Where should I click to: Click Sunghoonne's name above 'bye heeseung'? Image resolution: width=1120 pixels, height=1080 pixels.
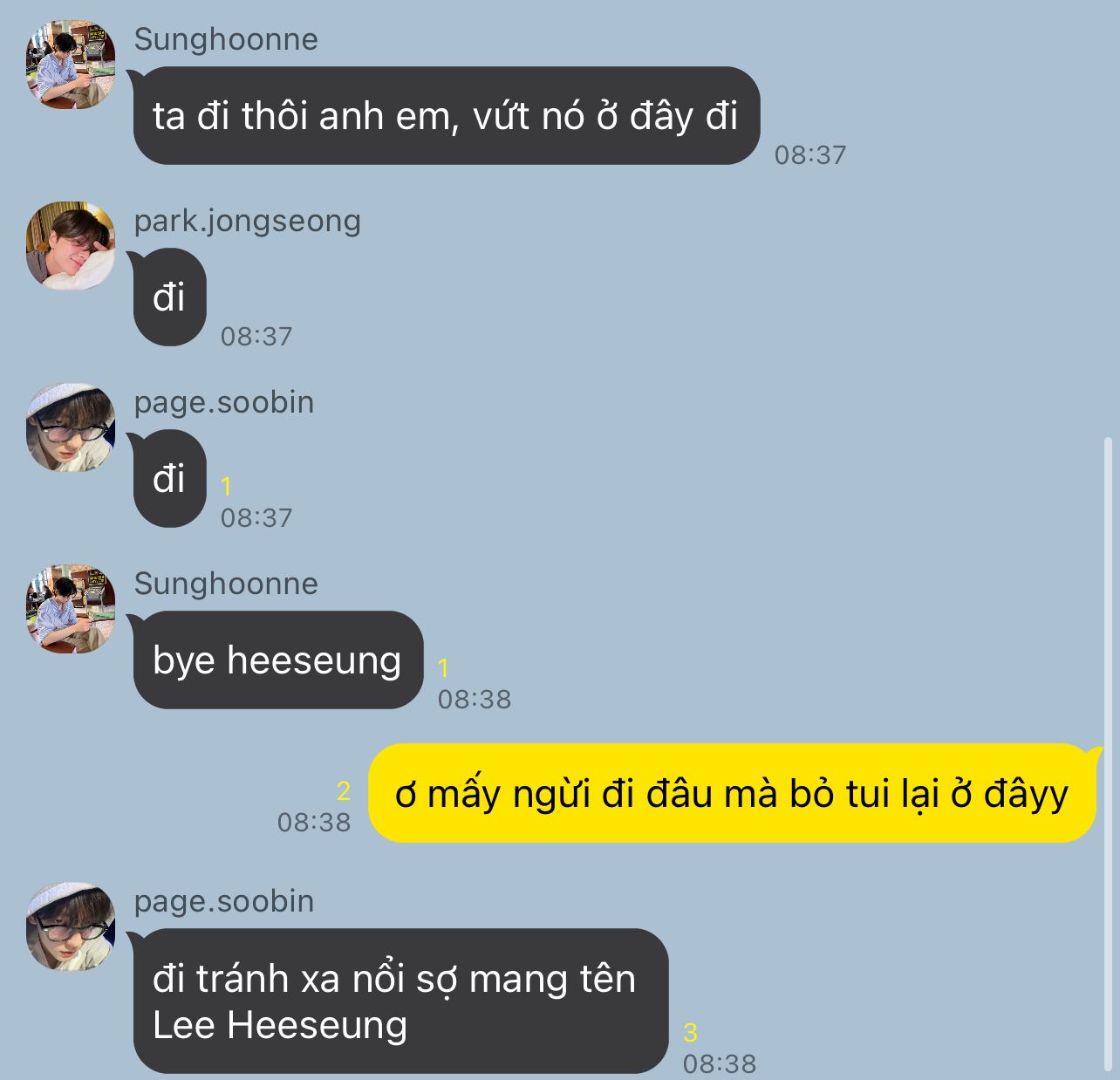click(226, 584)
